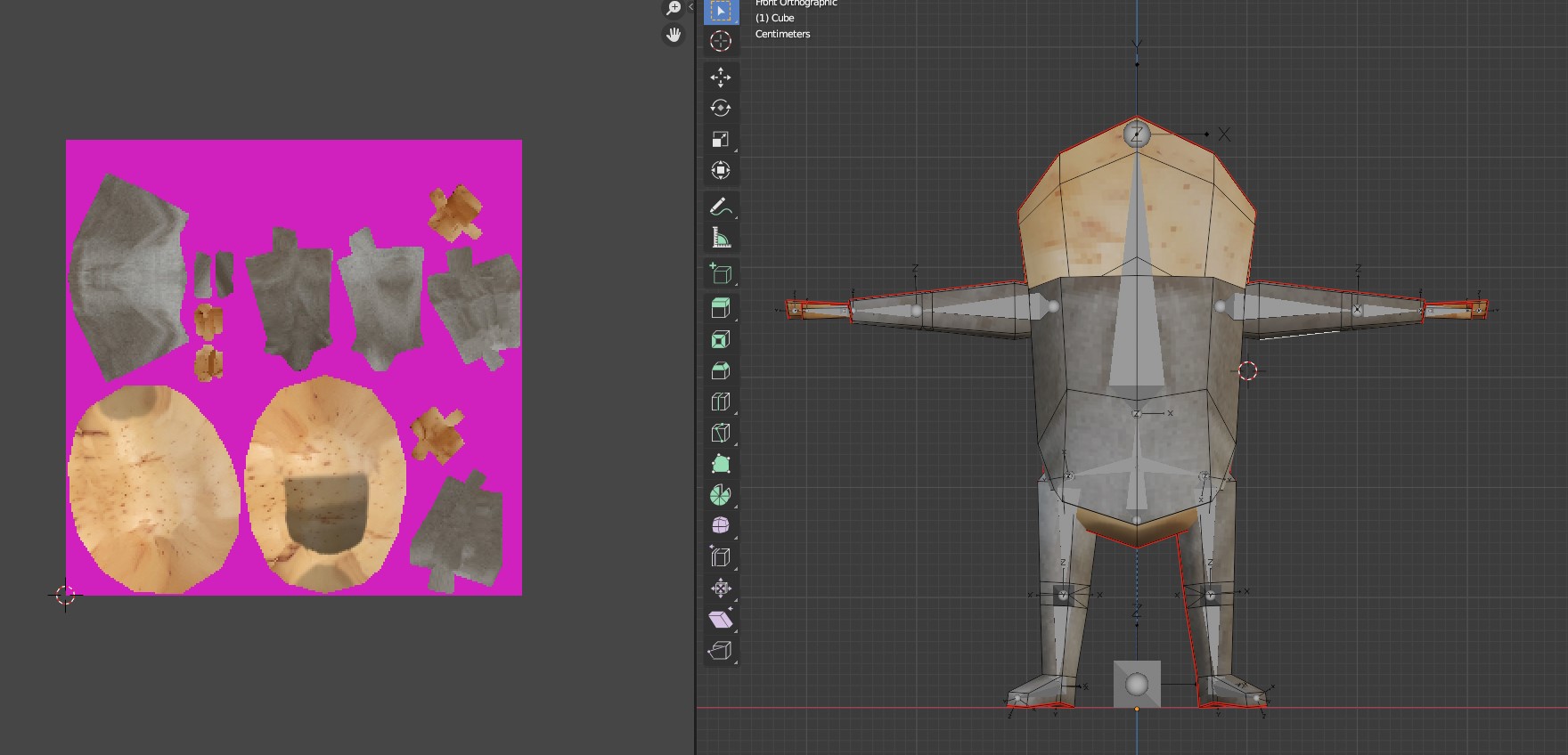The width and height of the screenshot is (1568, 755).
Task: Select the Select Box tool
Action: (721, 11)
